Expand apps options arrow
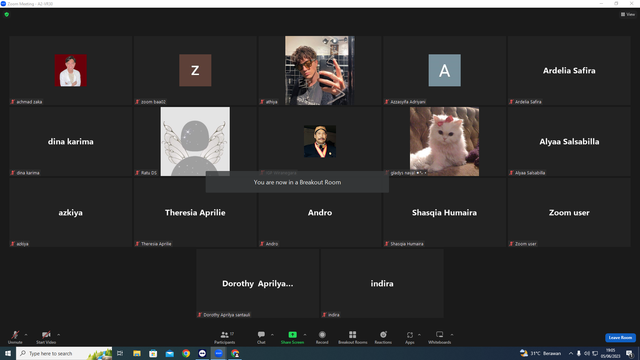640x360 pixels. (x=419, y=335)
